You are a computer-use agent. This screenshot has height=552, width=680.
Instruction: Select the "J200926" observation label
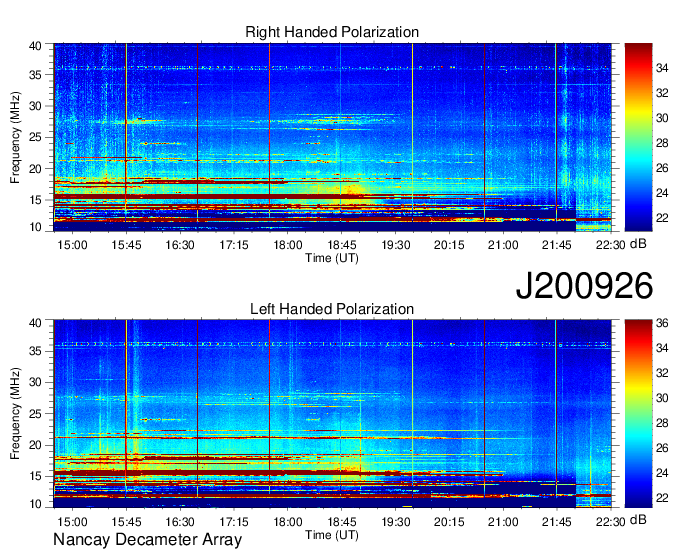(584, 286)
